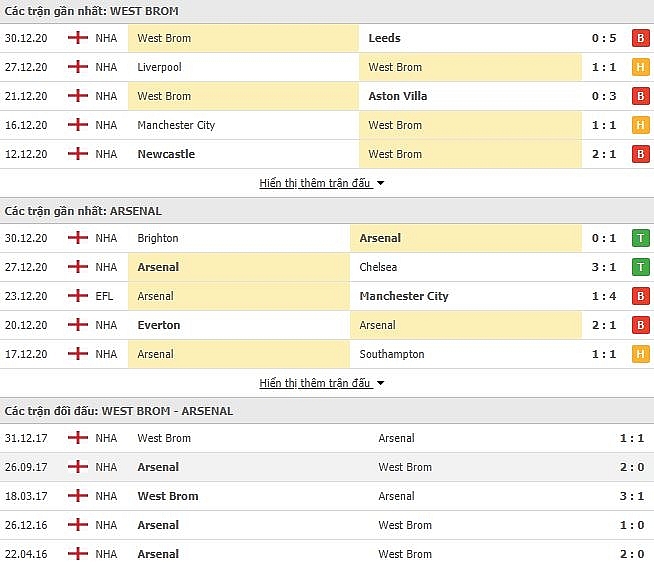Expand more West Brom matches with the dropdown arrow
The width and height of the screenshot is (654, 566).
click(x=380, y=183)
